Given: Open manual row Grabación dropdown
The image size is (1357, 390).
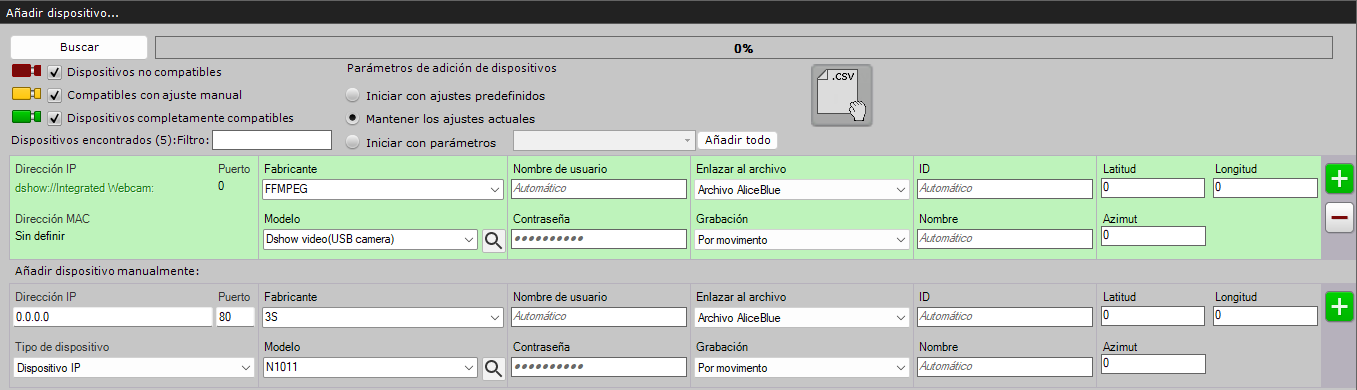Looking at the screenshot, I should point(802,367).
